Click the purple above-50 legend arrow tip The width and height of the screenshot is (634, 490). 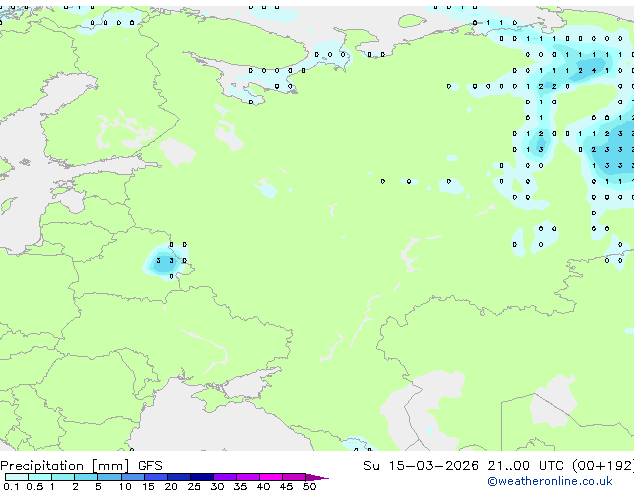(317, 477)
